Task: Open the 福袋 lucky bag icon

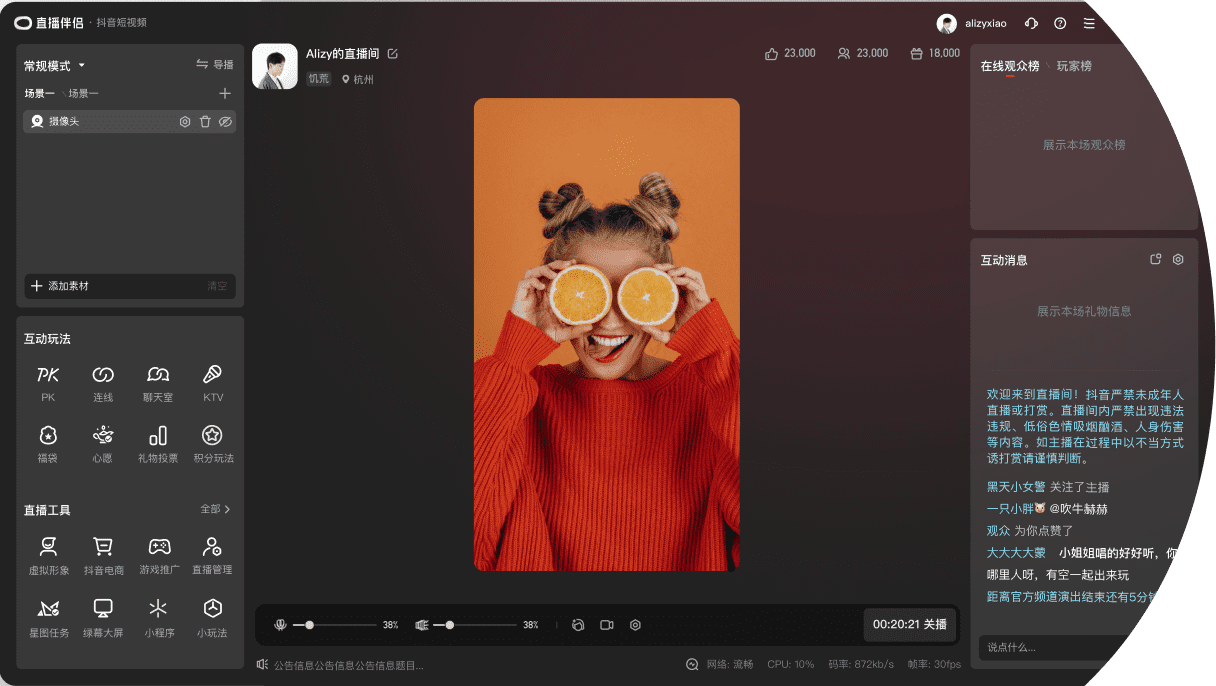Action: tap(48, 437)
